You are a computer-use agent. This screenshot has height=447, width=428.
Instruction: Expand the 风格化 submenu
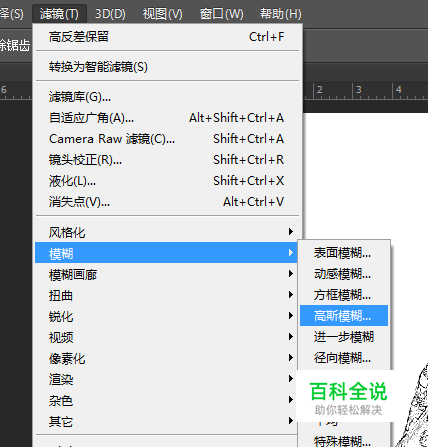click(x=166, y=232)
